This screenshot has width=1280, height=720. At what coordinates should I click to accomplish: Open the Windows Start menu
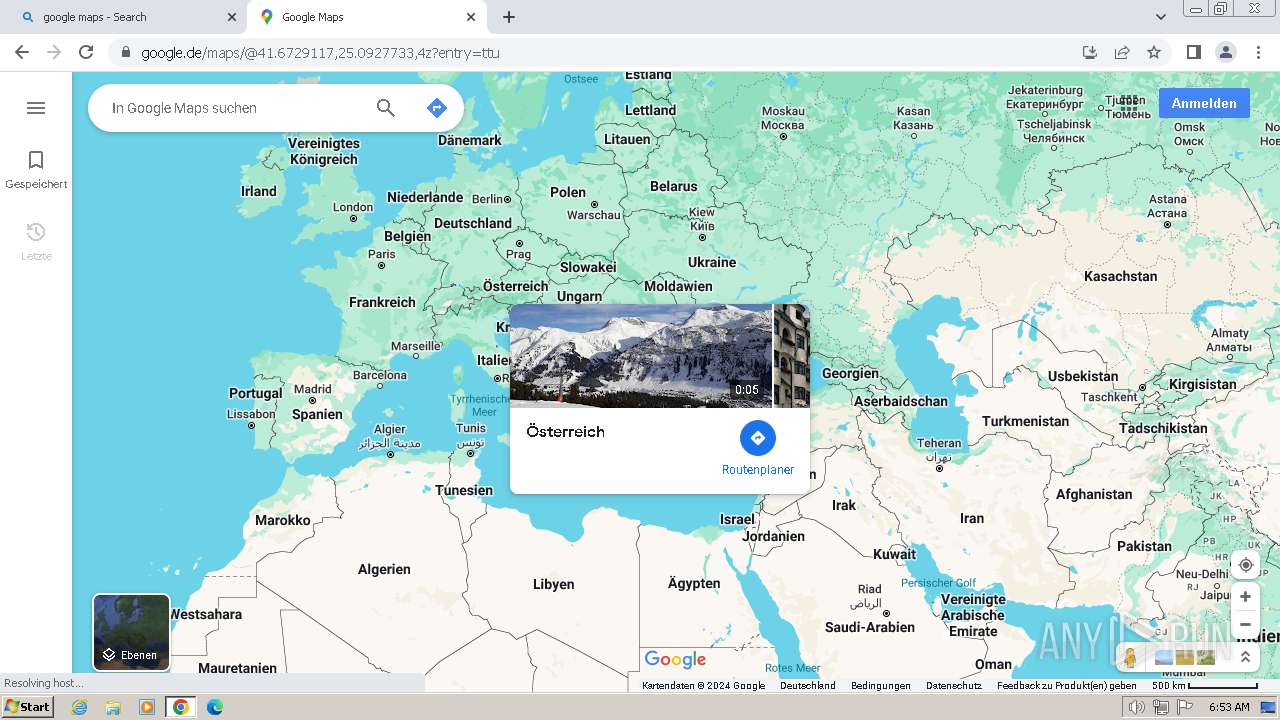click(x=28, y=707)
